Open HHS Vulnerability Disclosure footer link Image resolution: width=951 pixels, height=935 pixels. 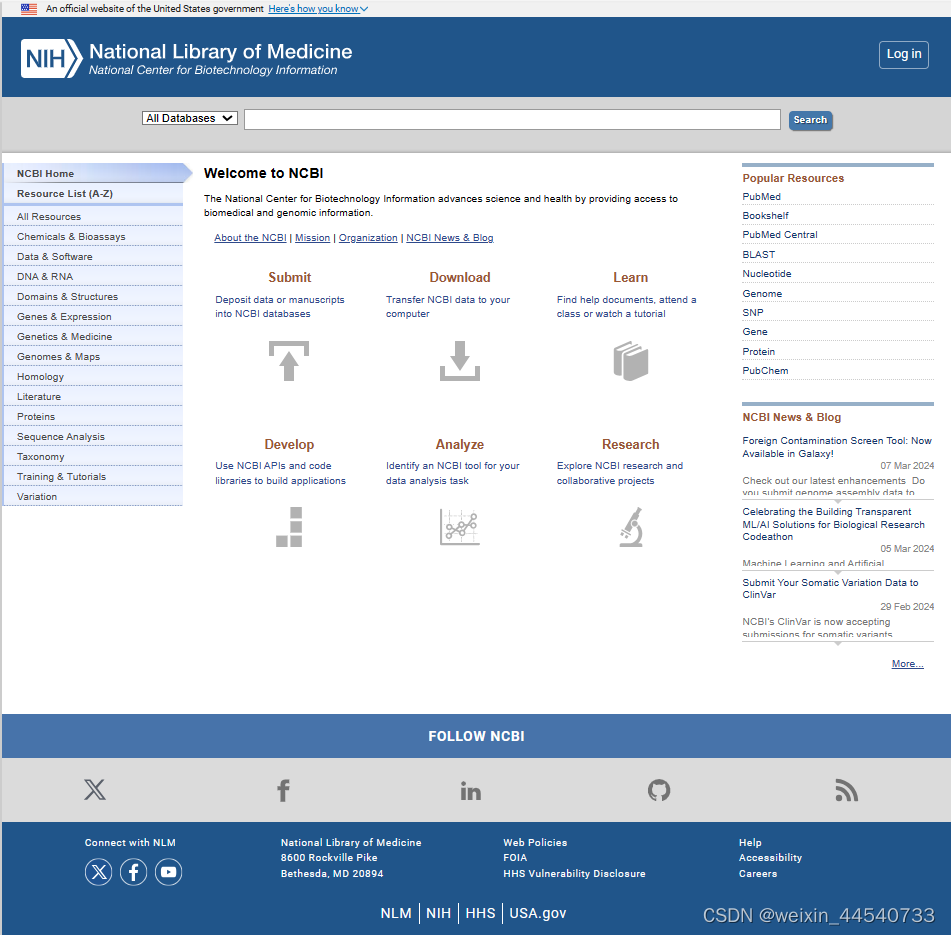pos(574,873)
